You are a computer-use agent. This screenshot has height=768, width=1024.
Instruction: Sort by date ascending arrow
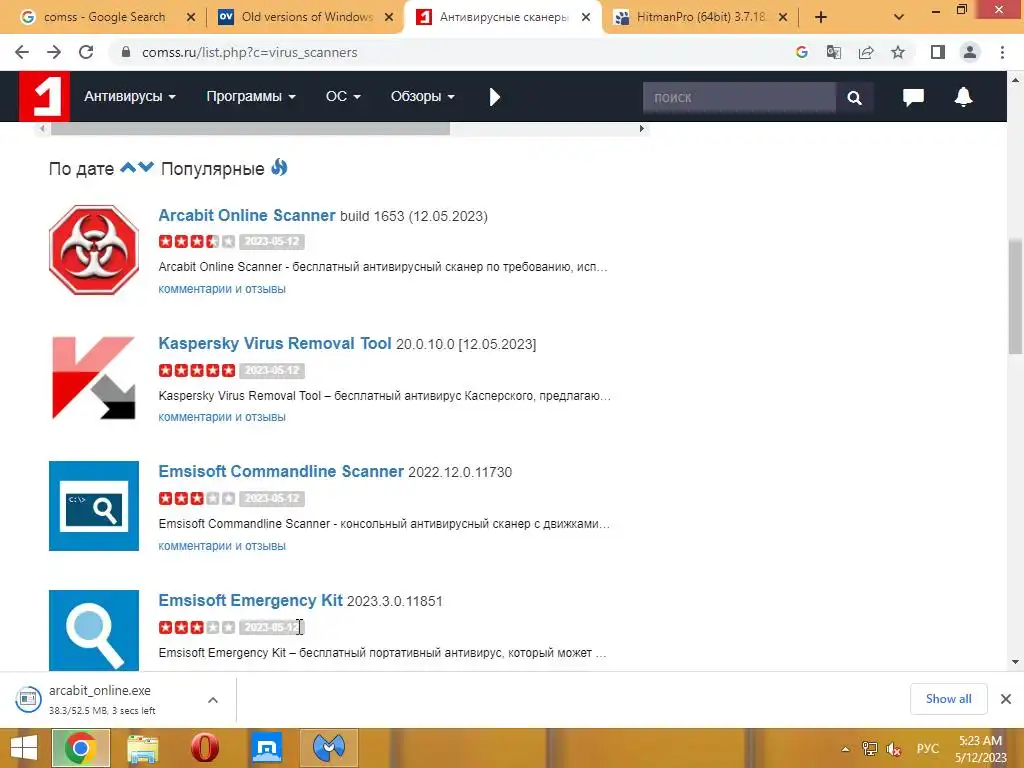click(x=128, y=167)
